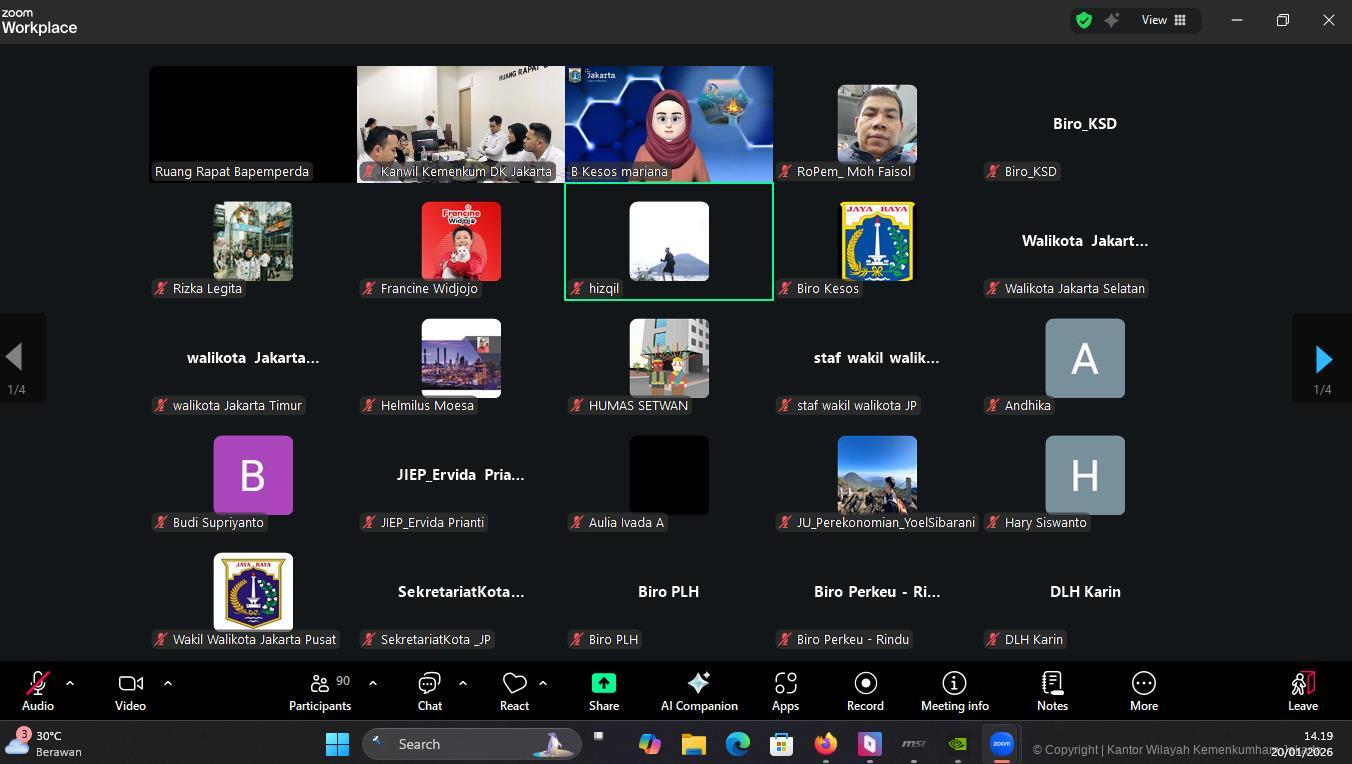Click the Leave button
This screenshot has width=1352, height=764.
point(1302,690)
